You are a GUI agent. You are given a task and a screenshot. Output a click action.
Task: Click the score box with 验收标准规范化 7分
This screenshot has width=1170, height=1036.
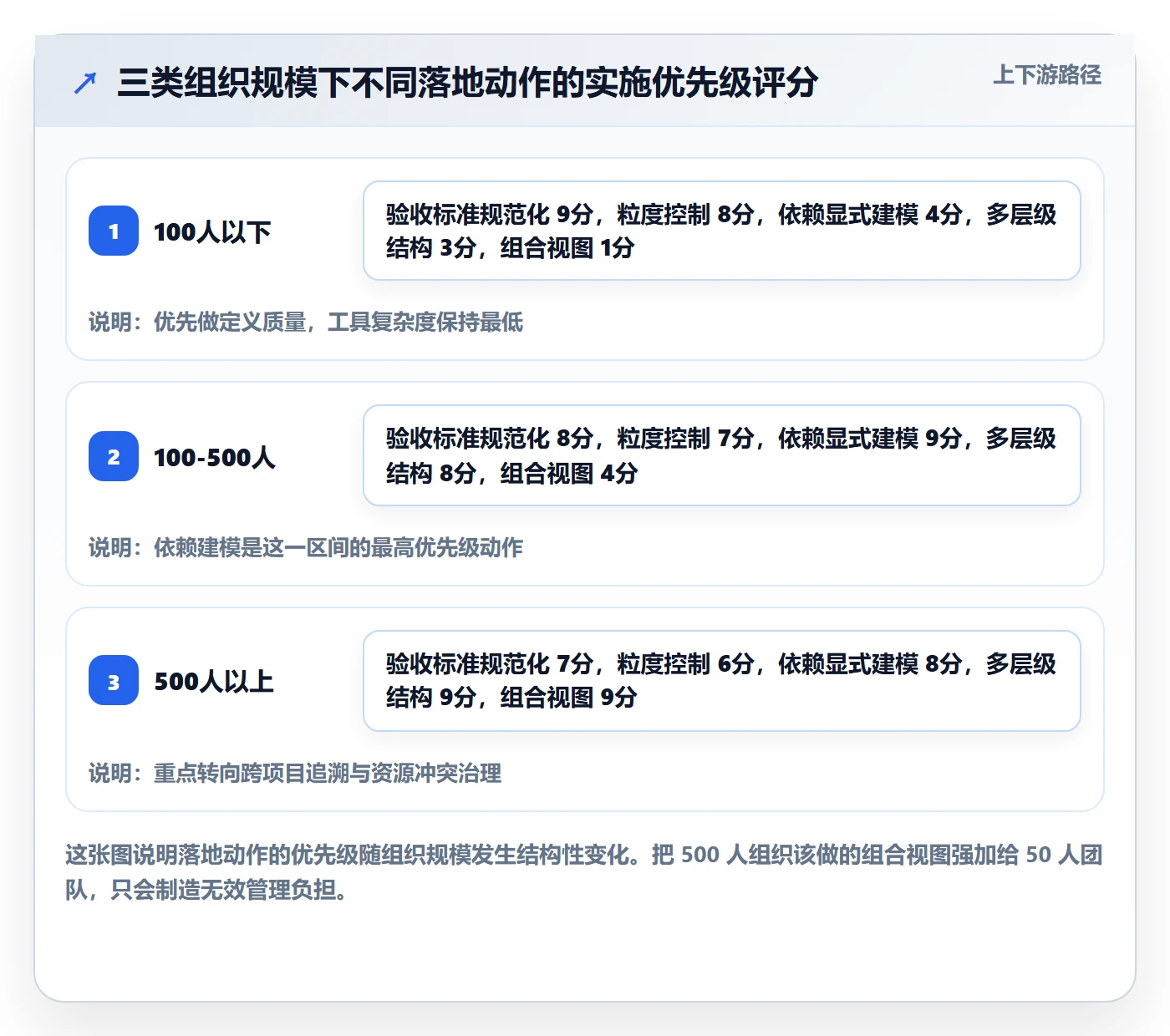point(722,681)
